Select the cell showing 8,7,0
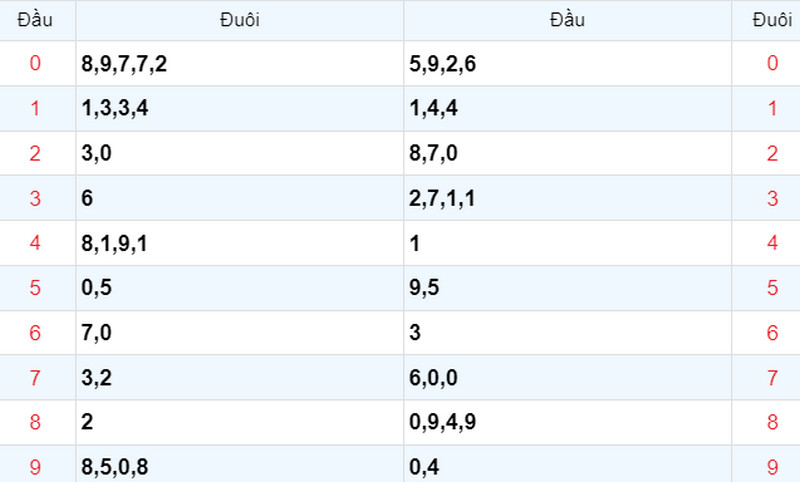Image resolution: width=800 pixels, height=482 pixels. [567, 153]
